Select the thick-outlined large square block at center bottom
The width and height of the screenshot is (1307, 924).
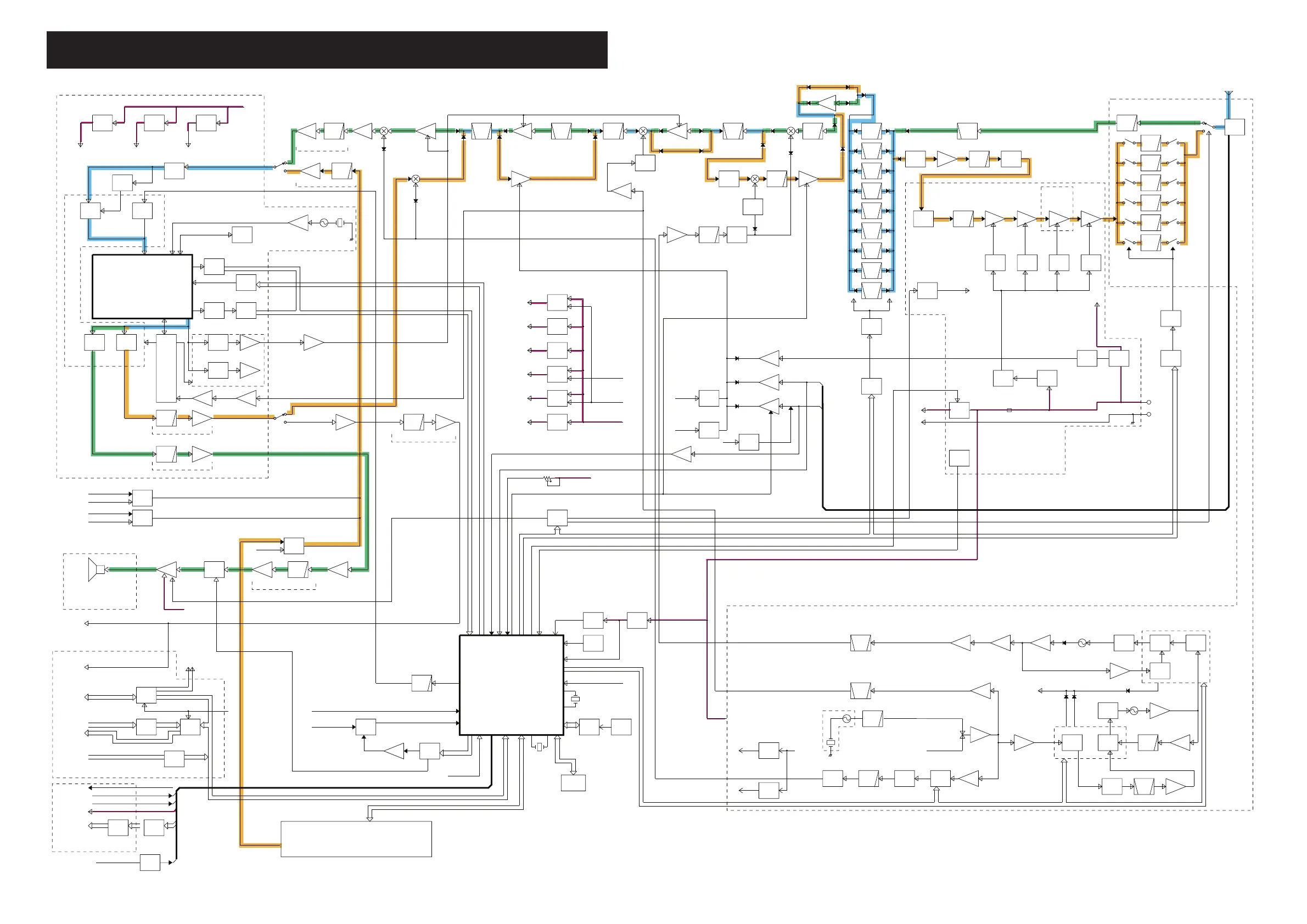[511, 686]
